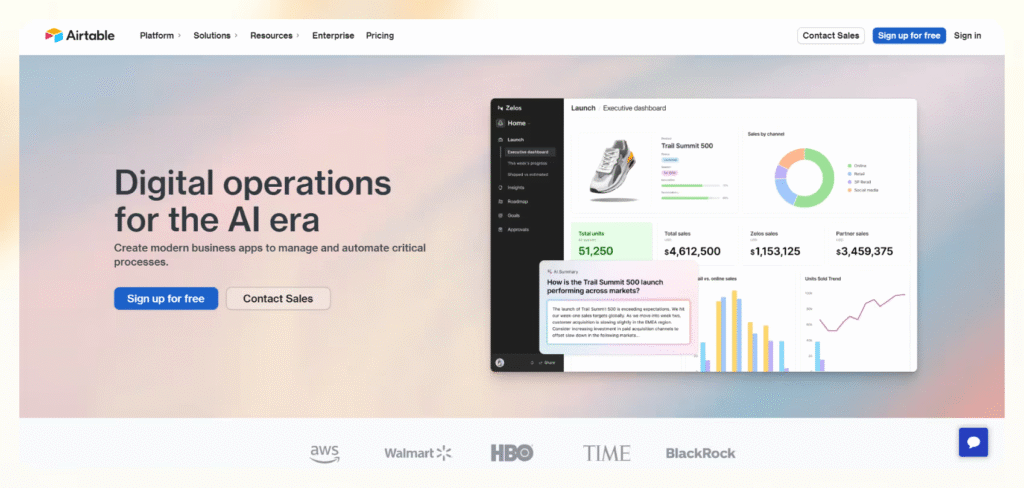Click the AWS logo

tap(325, 453)
